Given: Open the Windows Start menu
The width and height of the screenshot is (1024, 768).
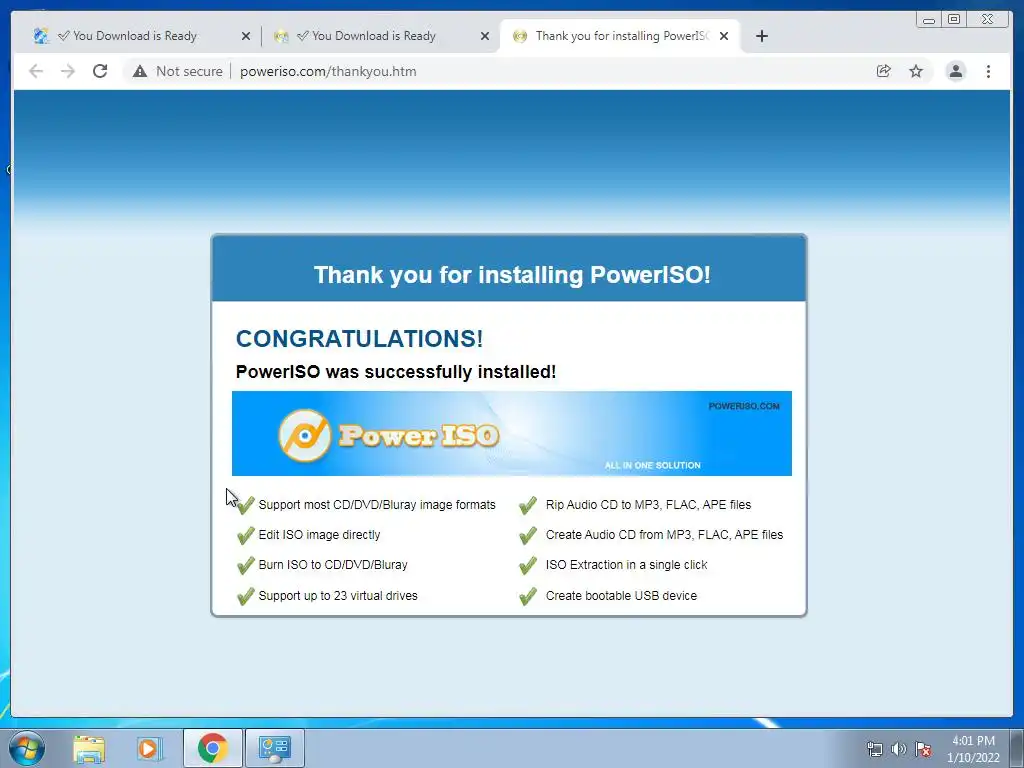Looking at the screenshot, I should pyautogui.click(x=27, y=748).
